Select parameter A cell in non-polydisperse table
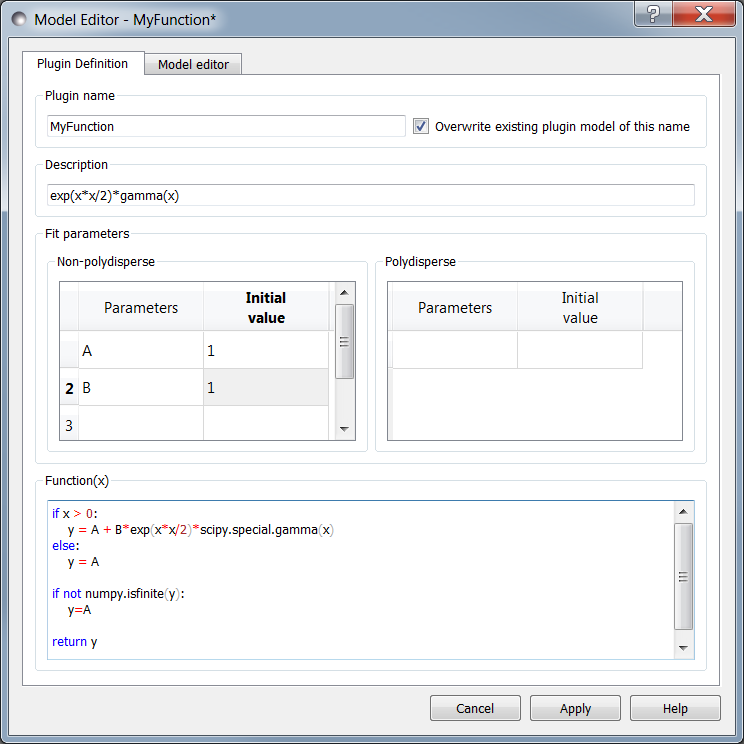This screenshot has height=744, width=744. click(141, 351)
